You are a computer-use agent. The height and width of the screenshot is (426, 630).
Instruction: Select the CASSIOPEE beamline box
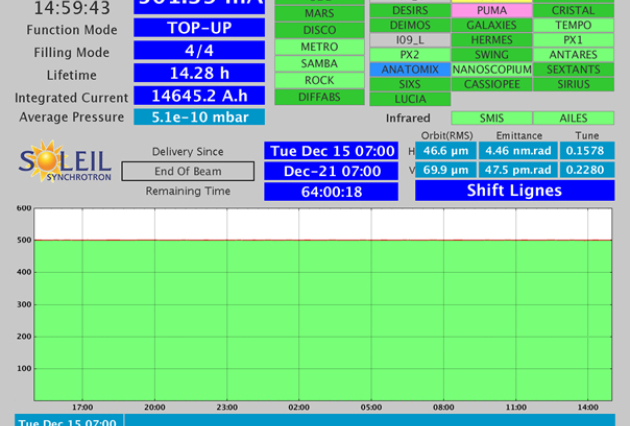491,84
